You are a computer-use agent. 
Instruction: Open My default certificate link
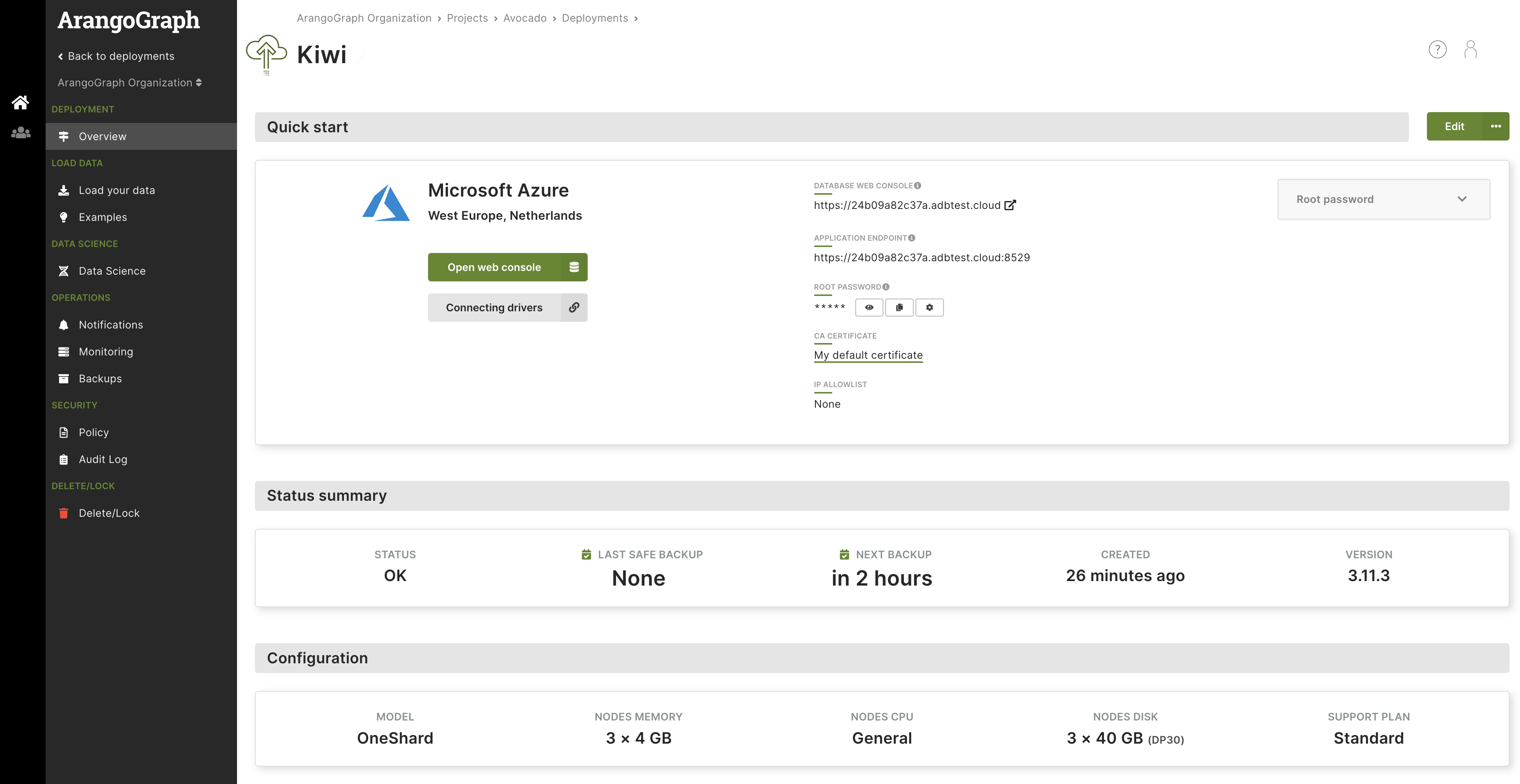[x=868, y=355]
